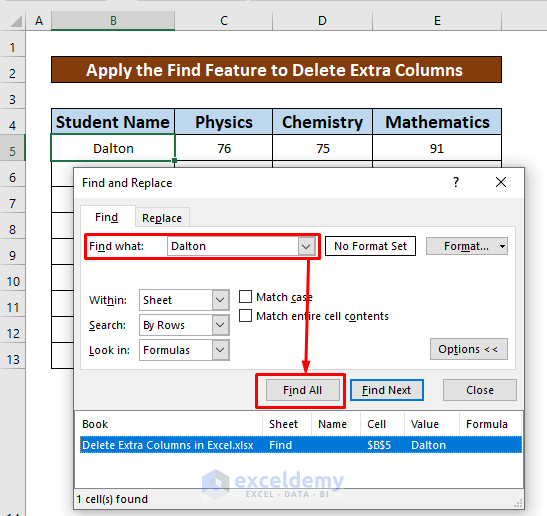Click the No Format Set preview box
Viewport: 547px width, 516px height.
(370, 246)
